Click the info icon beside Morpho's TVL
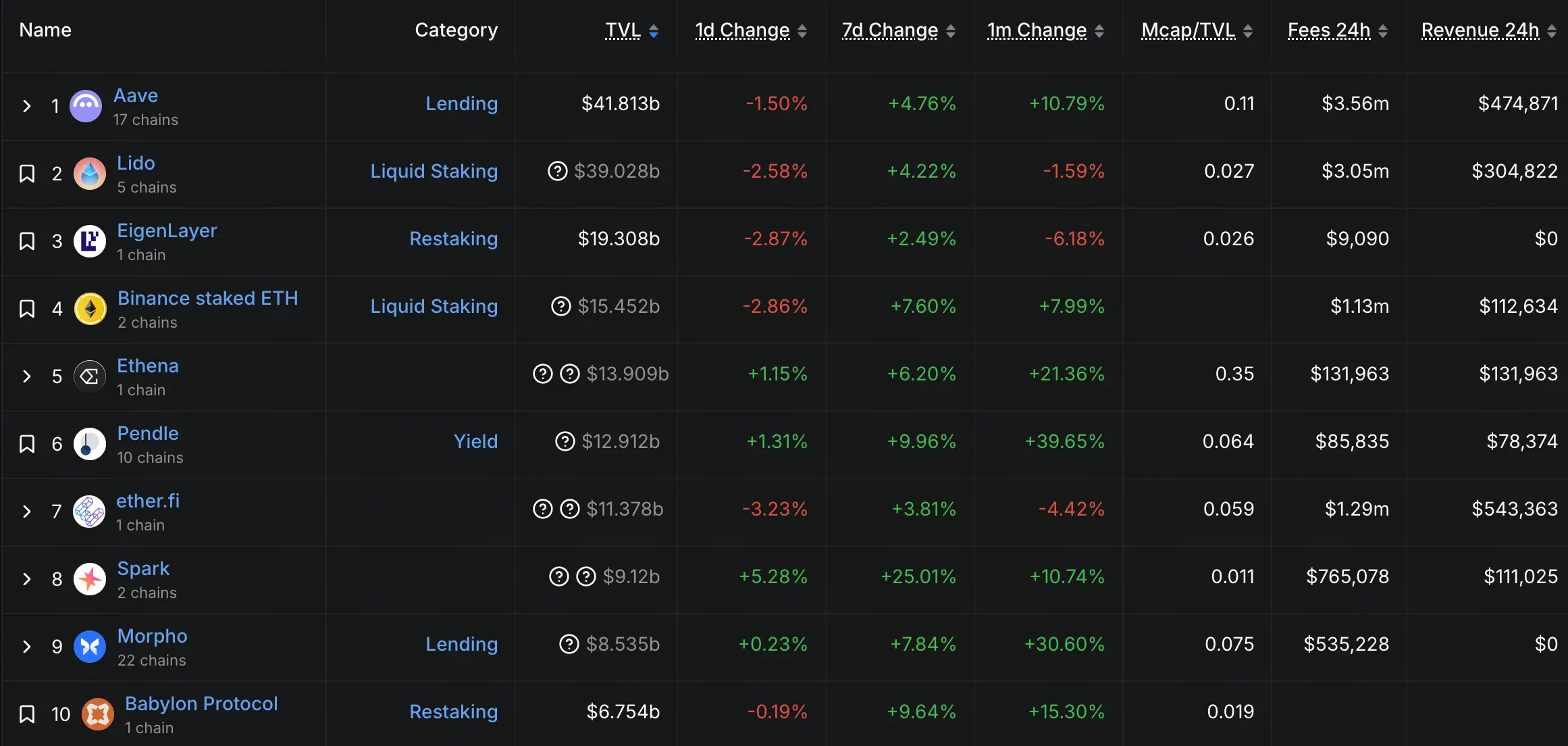 (x=569, y=644)
